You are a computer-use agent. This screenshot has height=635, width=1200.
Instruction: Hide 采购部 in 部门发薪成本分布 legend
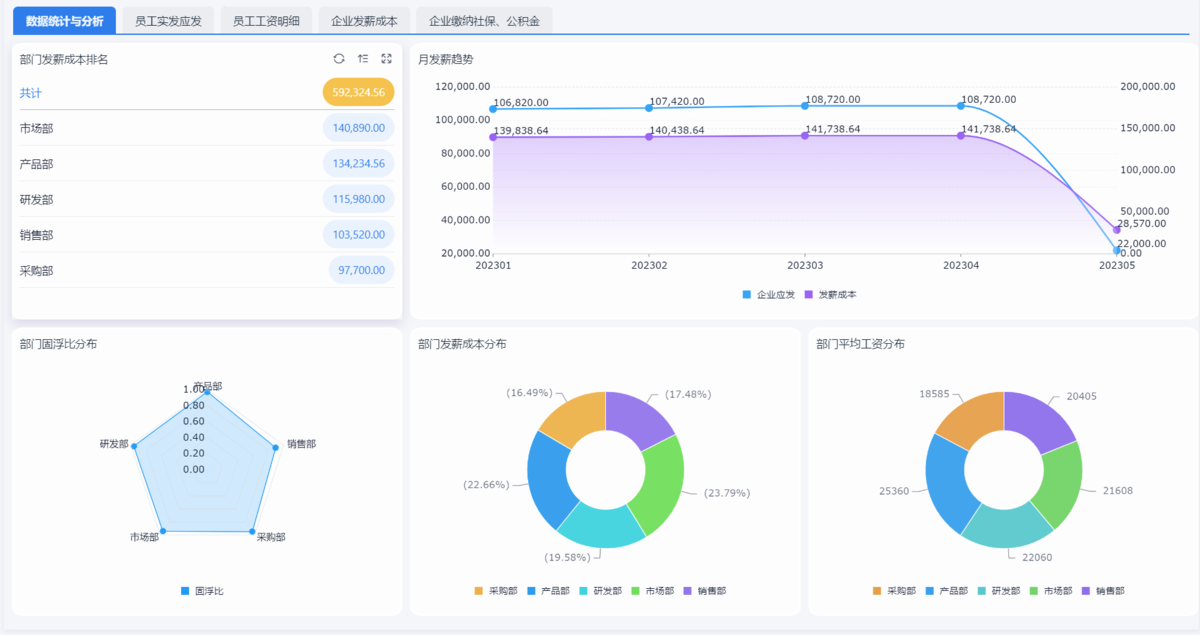point(495,591)
